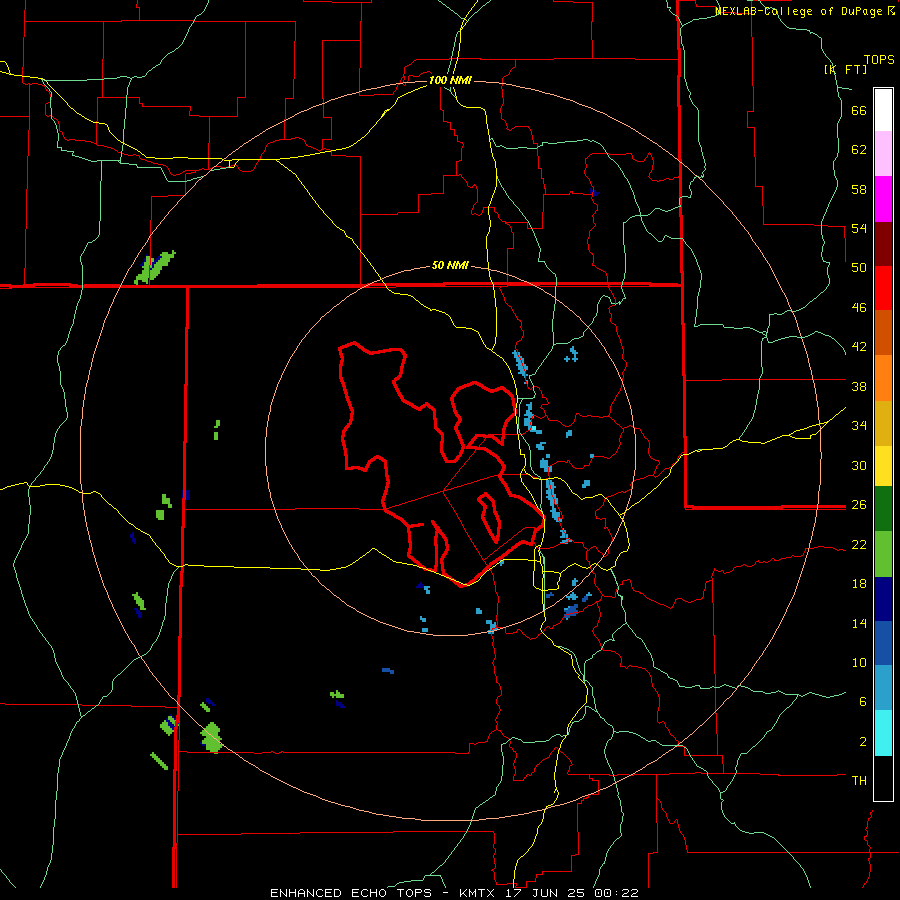This screenshot has height=900, width=900.
Task: Click the "TH" legend label
Action: click(x=859, y=781)
